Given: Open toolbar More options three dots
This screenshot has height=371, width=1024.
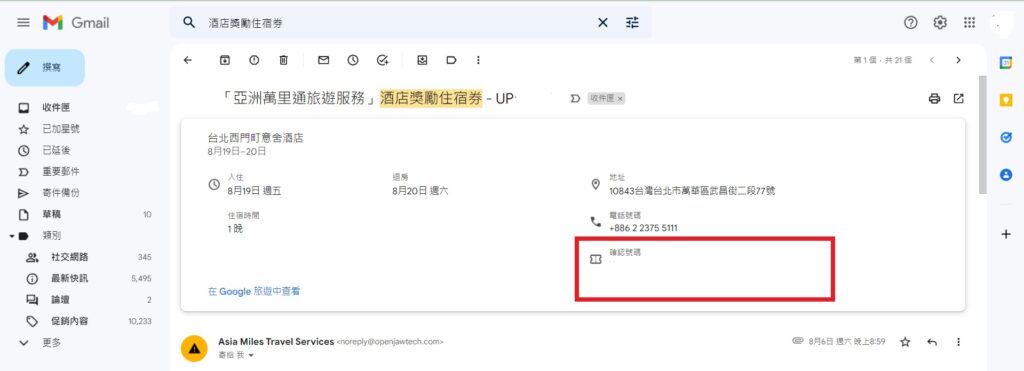Looking at the screenshot, I should pos(478,60).
